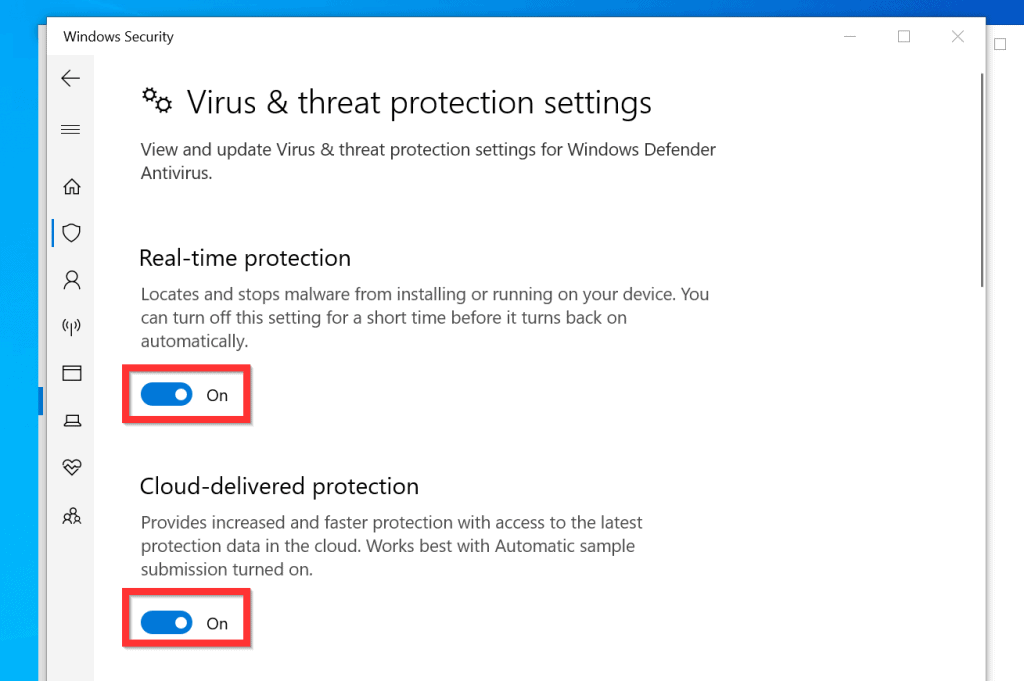
Task: Select Device performance & health heart icon
Action: [70, 467]
